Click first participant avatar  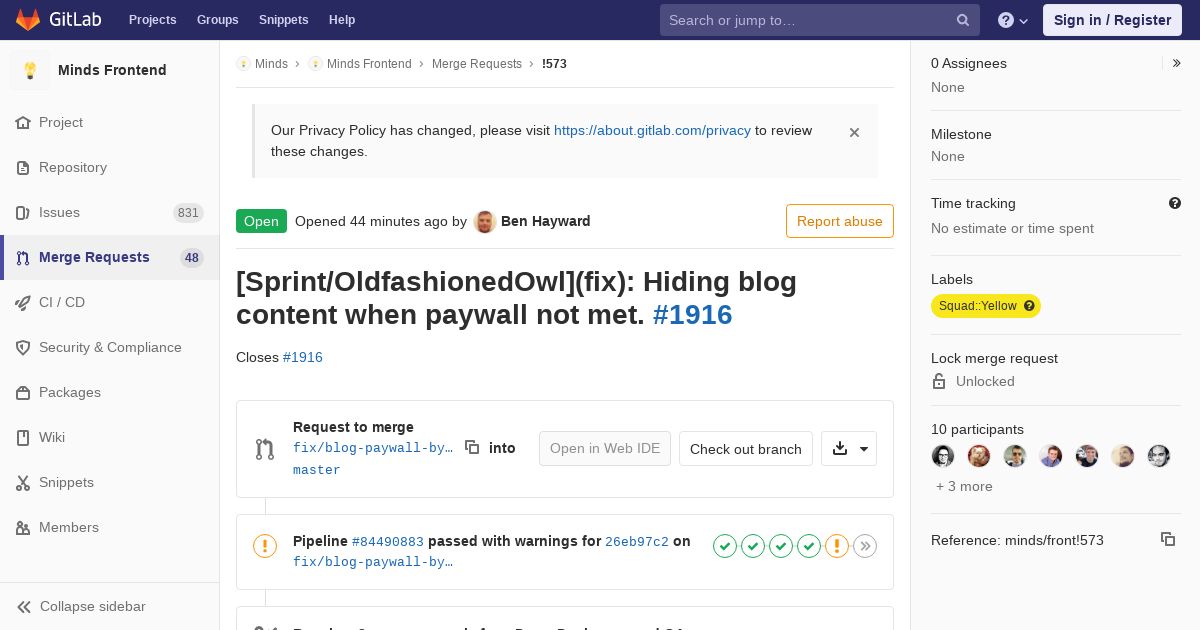(943, 456)
